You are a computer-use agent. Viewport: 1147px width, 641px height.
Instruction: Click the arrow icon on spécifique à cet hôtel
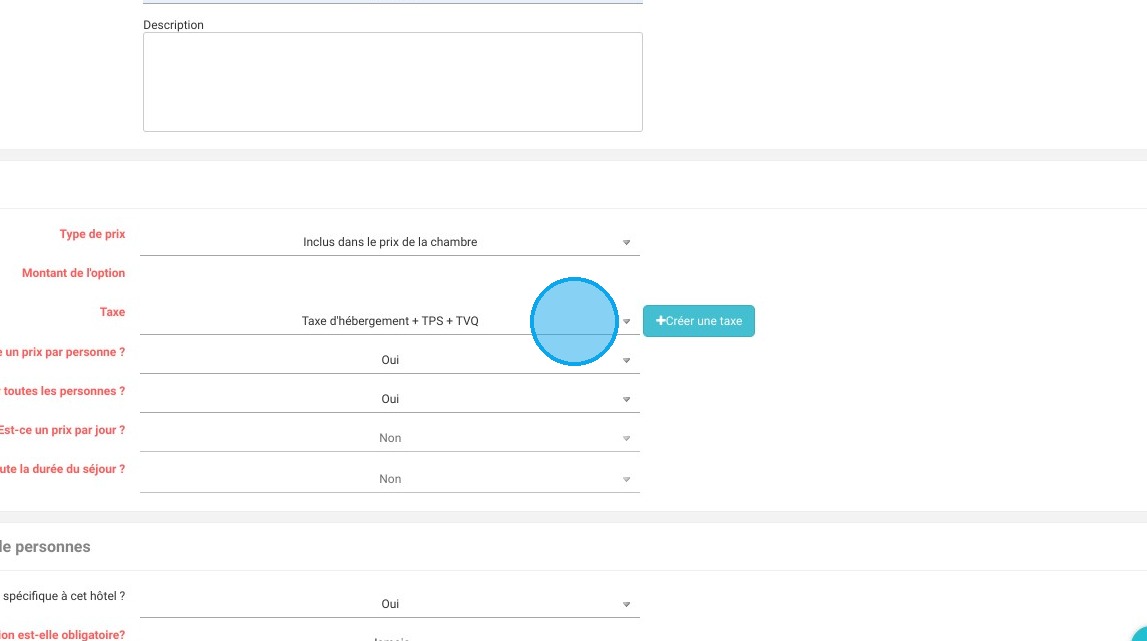(x=627, y=604)
